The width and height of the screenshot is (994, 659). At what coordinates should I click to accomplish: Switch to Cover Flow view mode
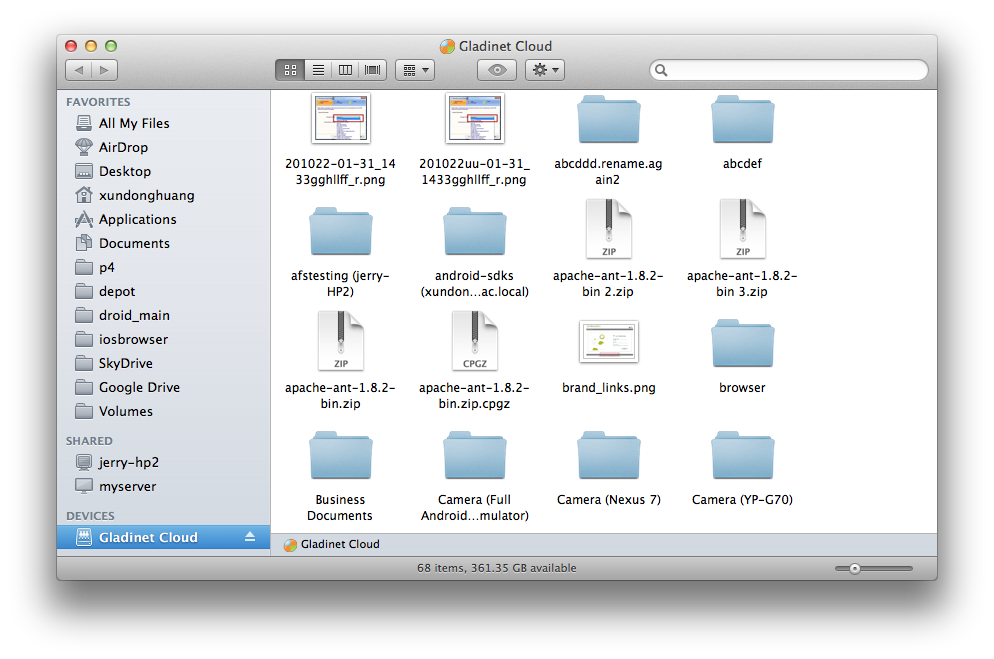(374, 70)
